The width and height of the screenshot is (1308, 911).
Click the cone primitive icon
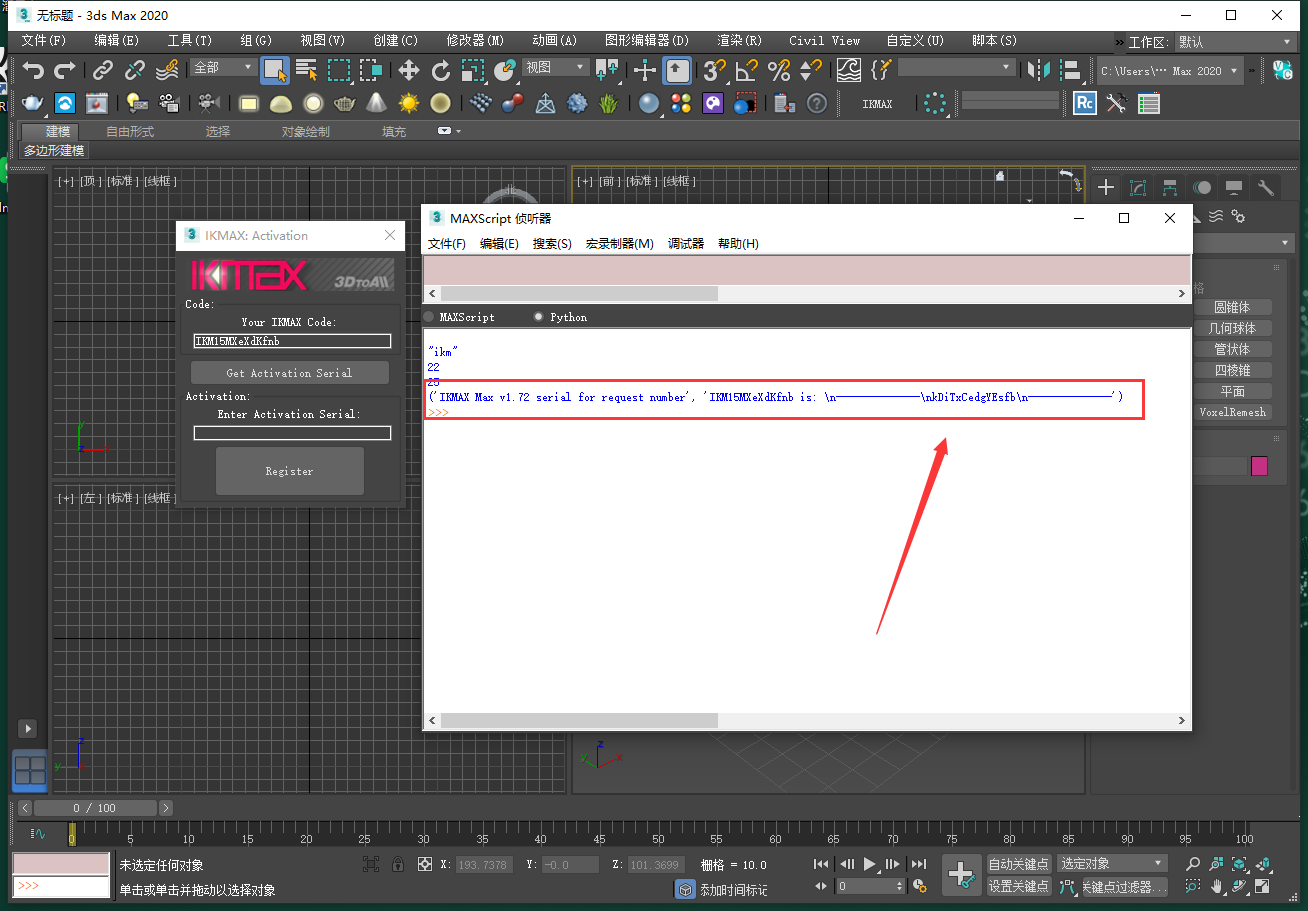376,103
